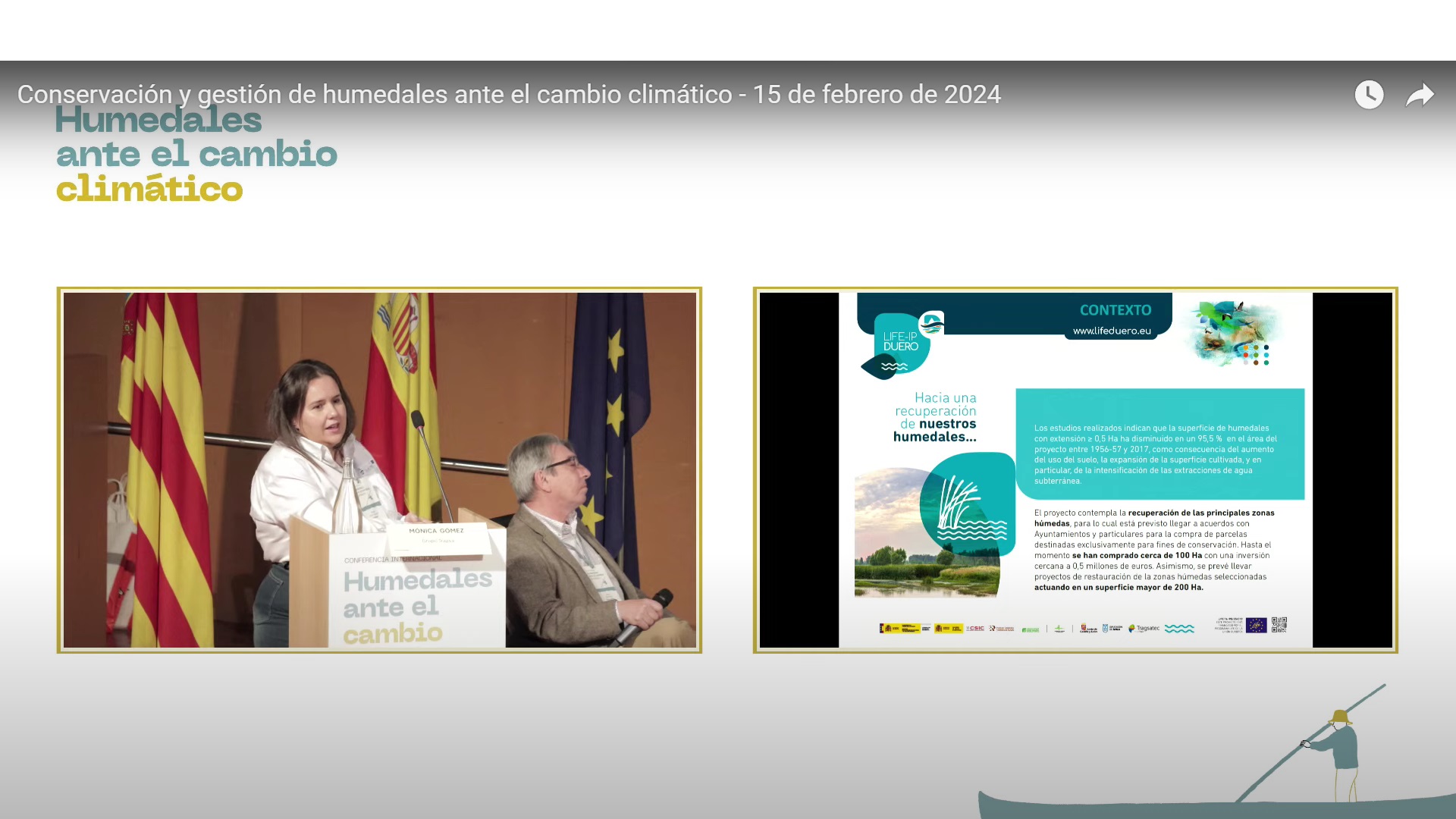Image resolution: width=1456 pixels, height=819 pixels.
Task: Click the teal text box about wetland surface studies
Action: (1160, 444)
